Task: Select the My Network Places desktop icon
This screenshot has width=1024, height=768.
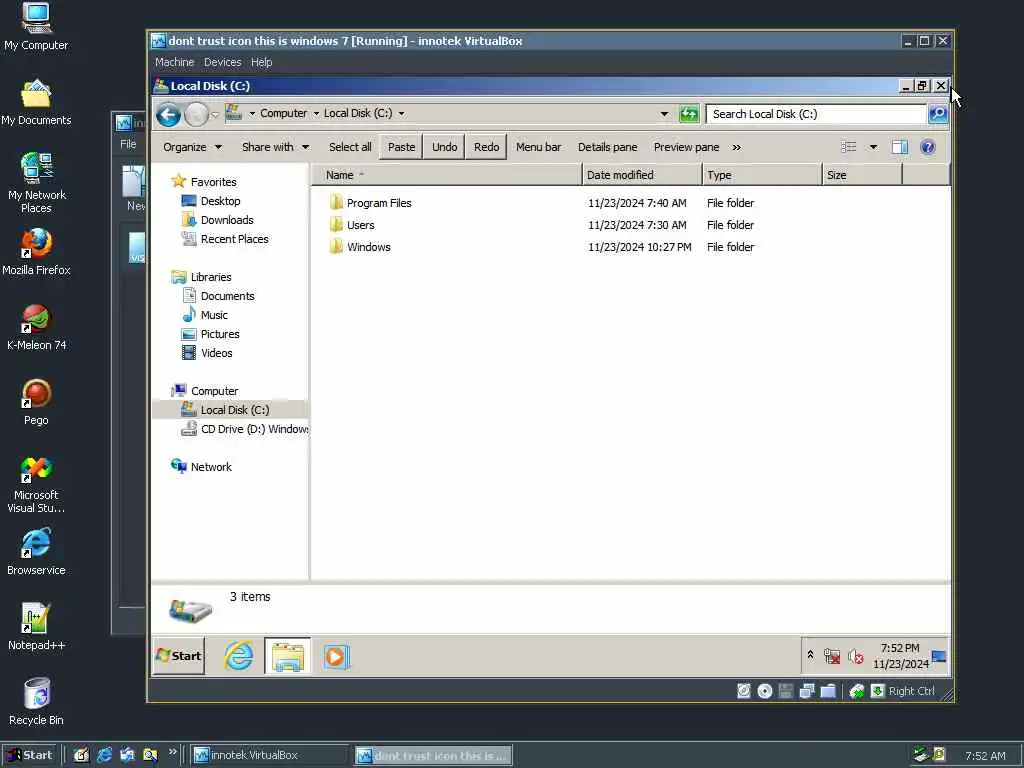Action: tap(36, 183)
